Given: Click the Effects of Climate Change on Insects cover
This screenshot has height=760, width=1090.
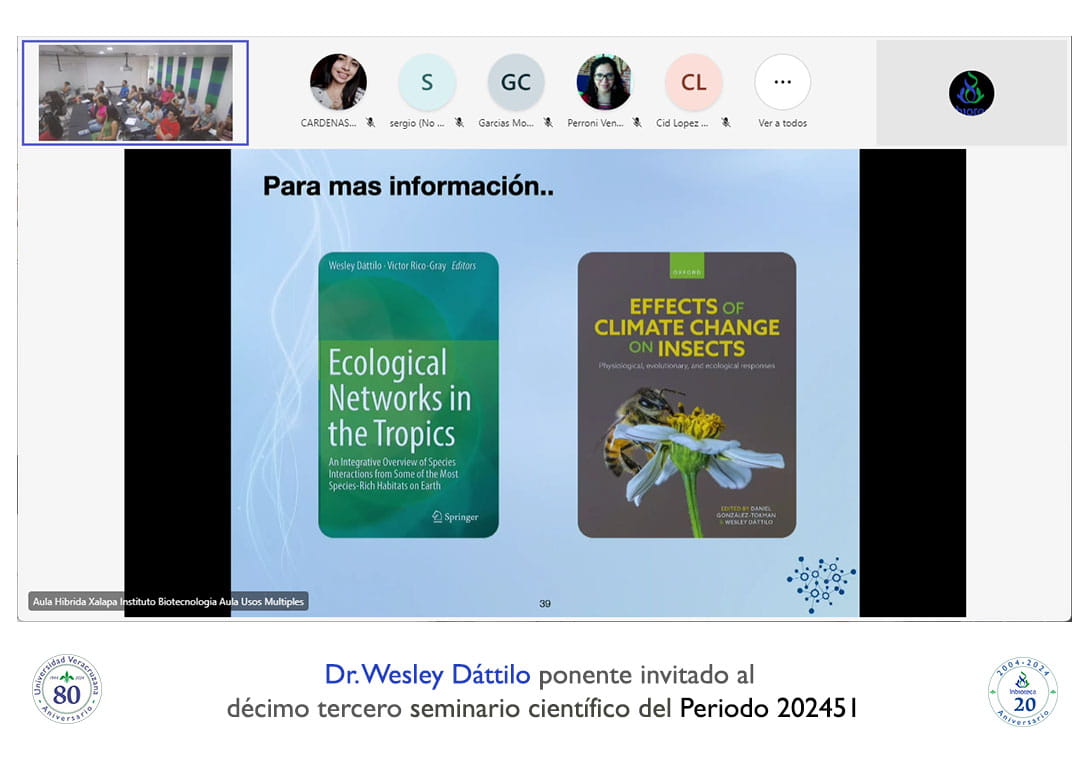Looking at the screenshot, I should [686, 394].
